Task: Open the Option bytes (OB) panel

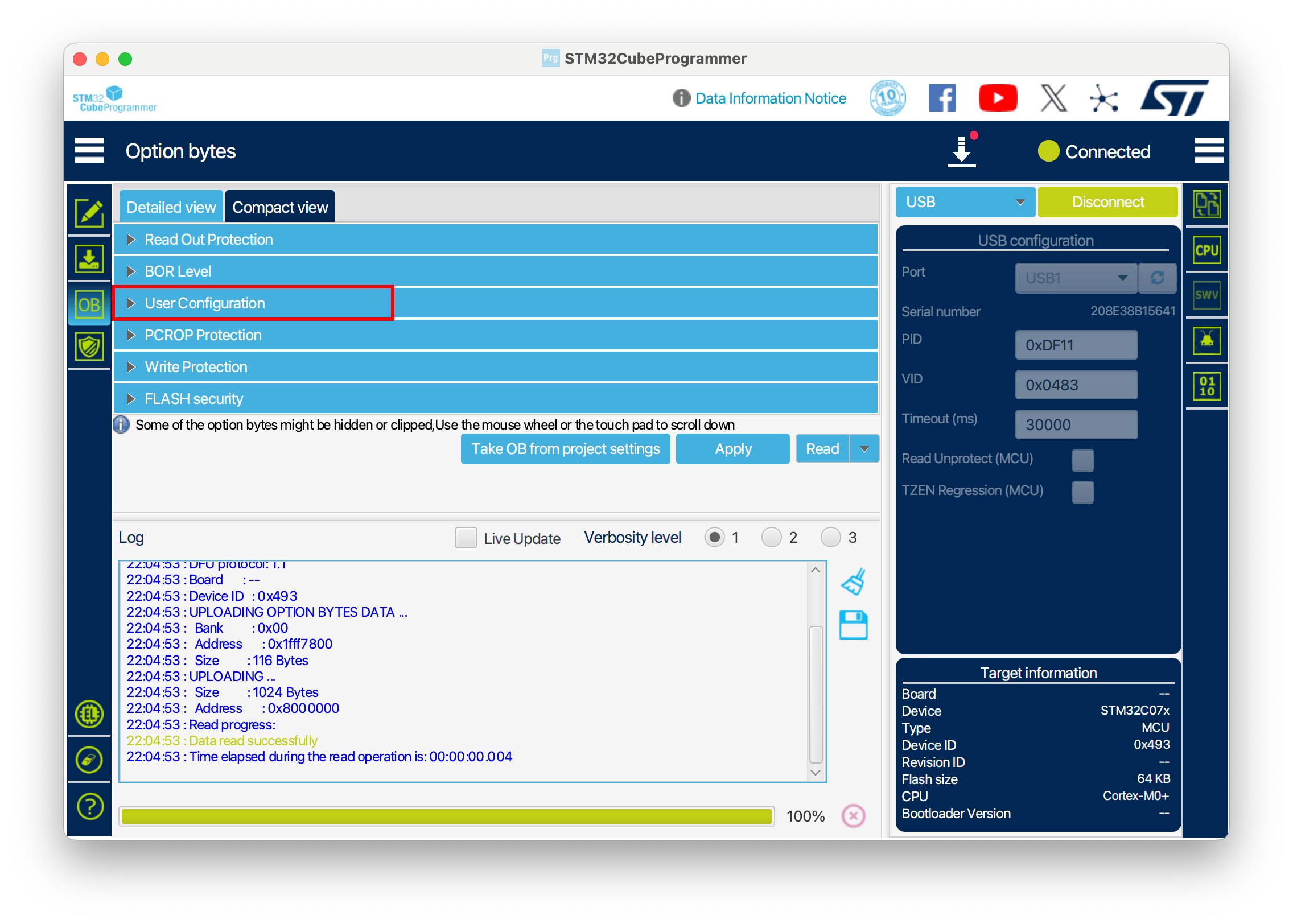Action: pyautogui.click(x=89, y=304)
